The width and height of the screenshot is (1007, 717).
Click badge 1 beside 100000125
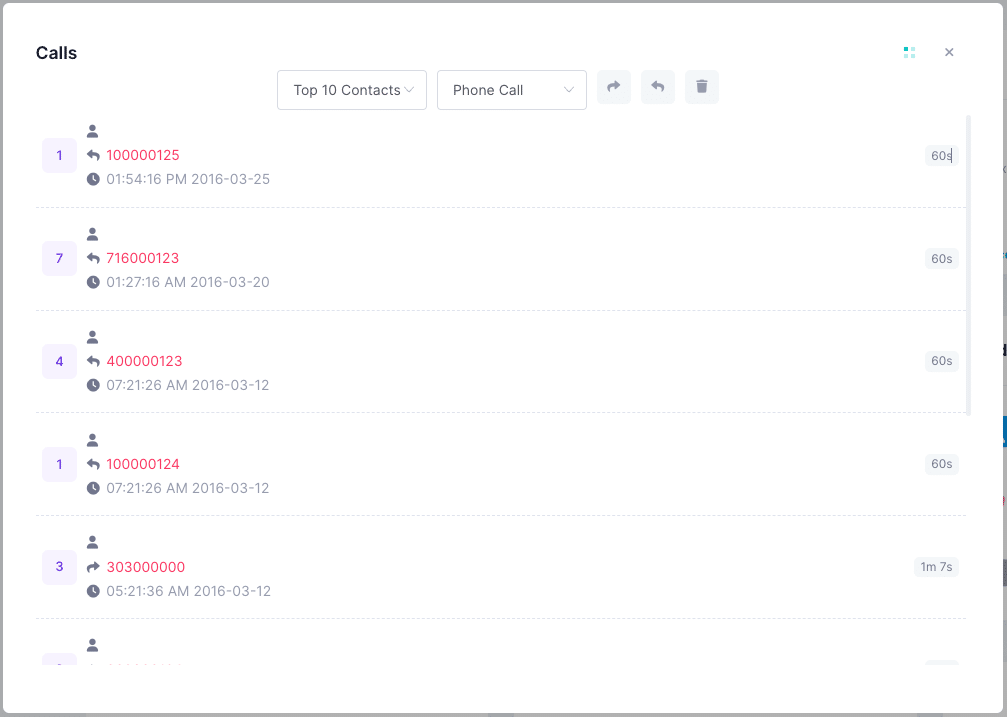tap(59, 155)
